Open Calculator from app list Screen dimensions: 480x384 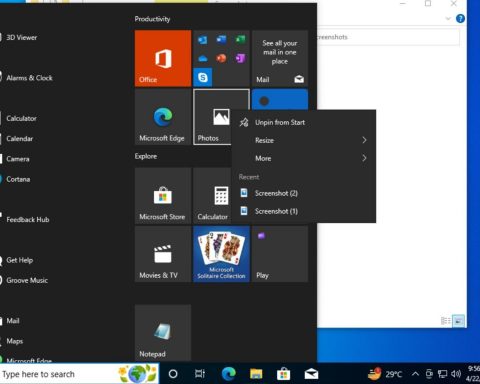(21, 118)
